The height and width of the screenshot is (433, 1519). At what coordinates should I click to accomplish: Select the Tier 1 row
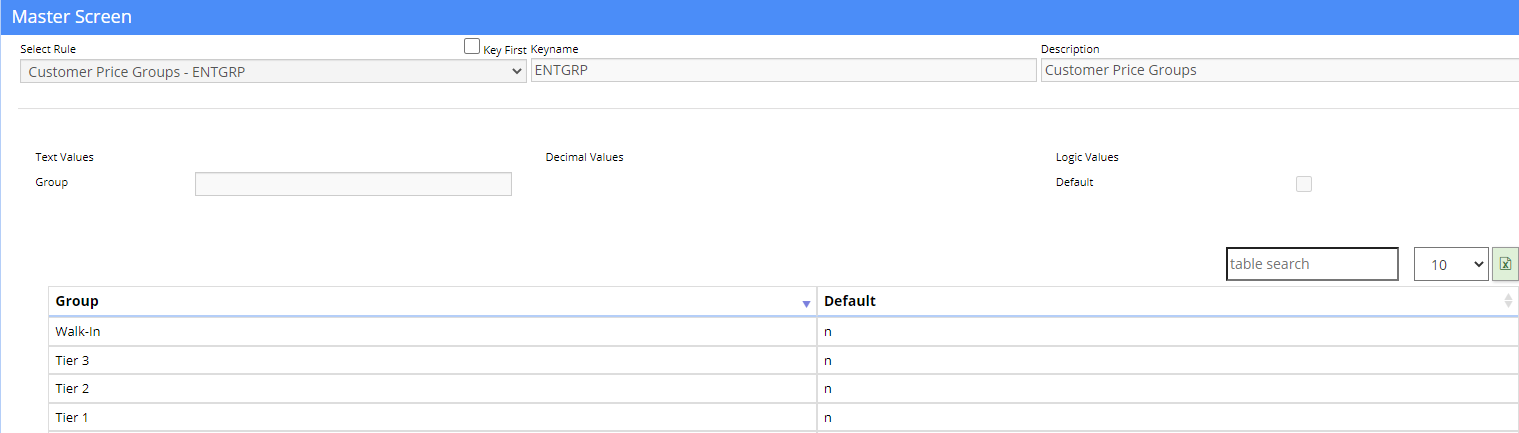[783, 418]
